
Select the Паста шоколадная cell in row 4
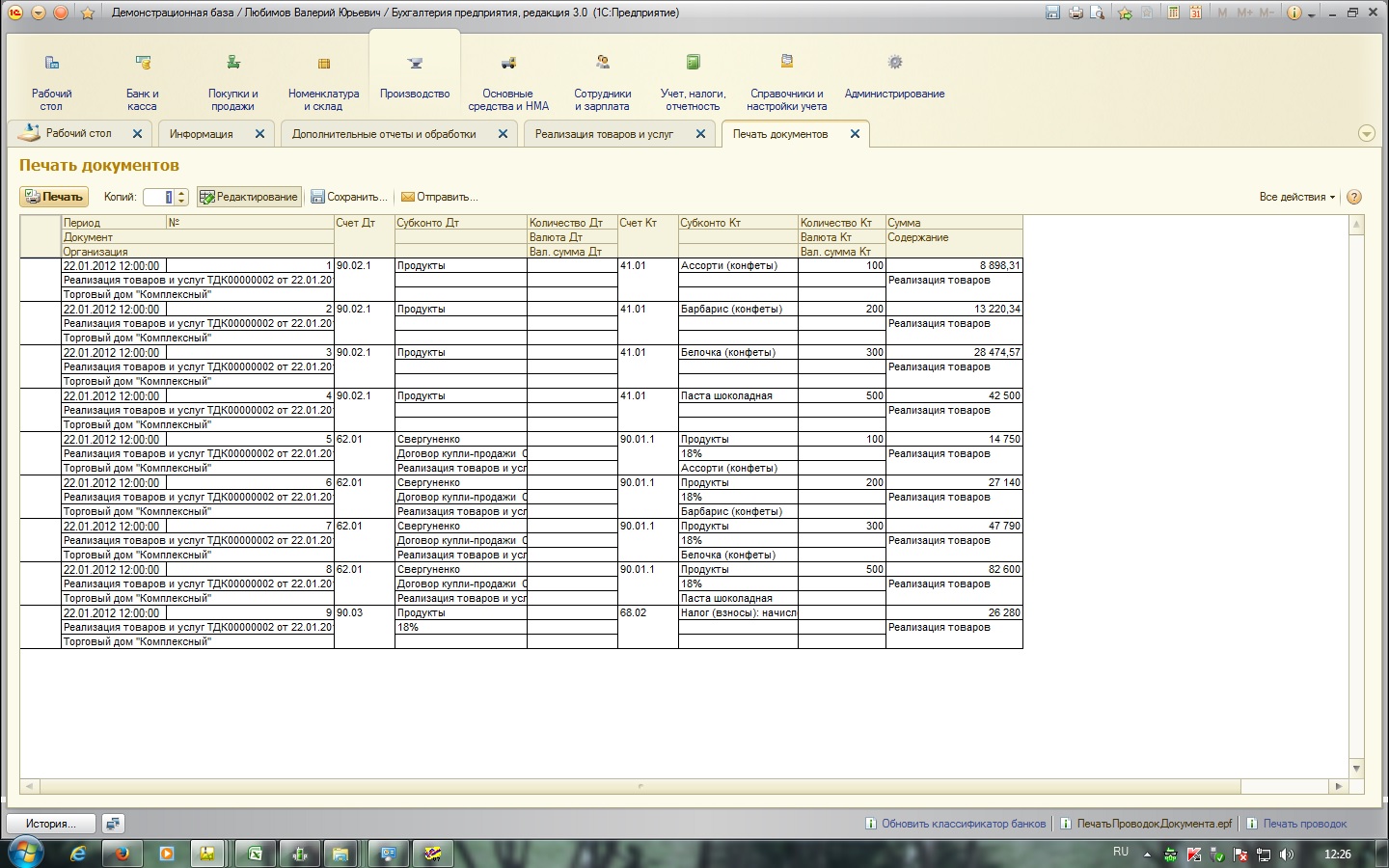(739, 395)
